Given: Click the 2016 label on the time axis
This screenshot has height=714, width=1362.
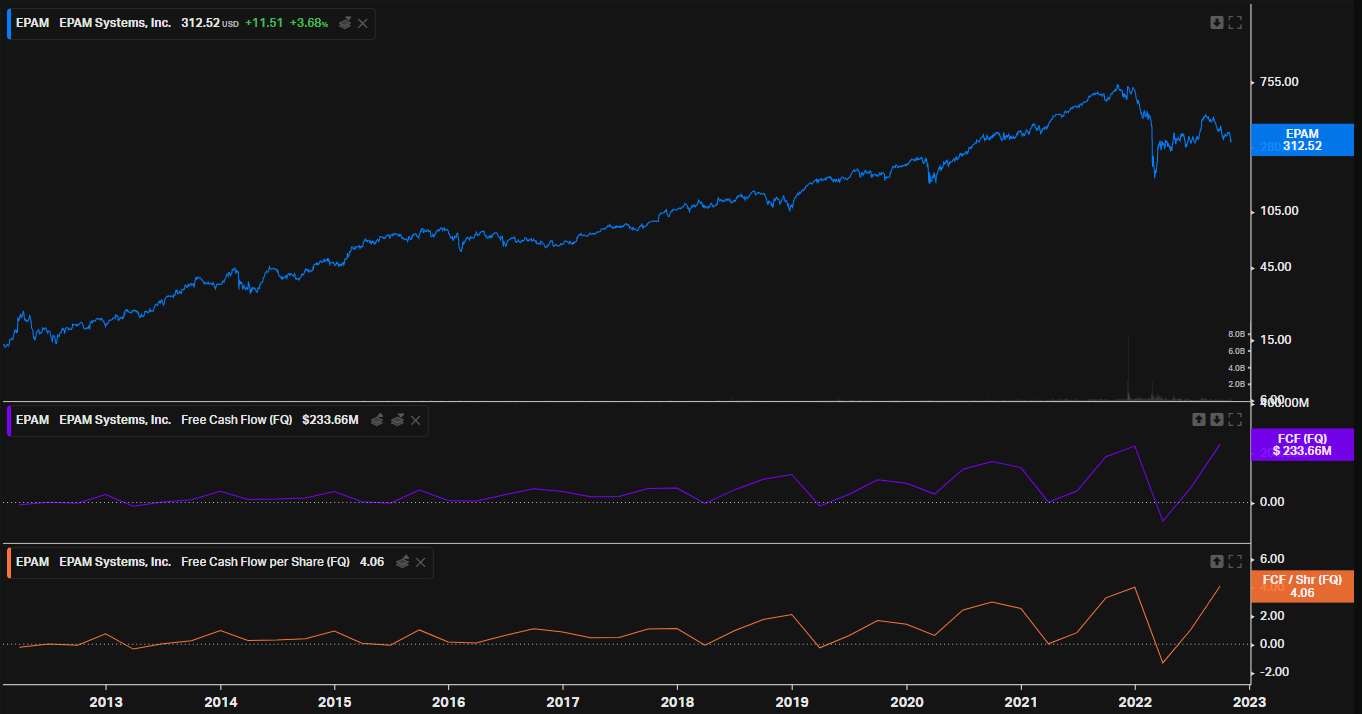Looking at the screenshot, I should coord(449,701).
